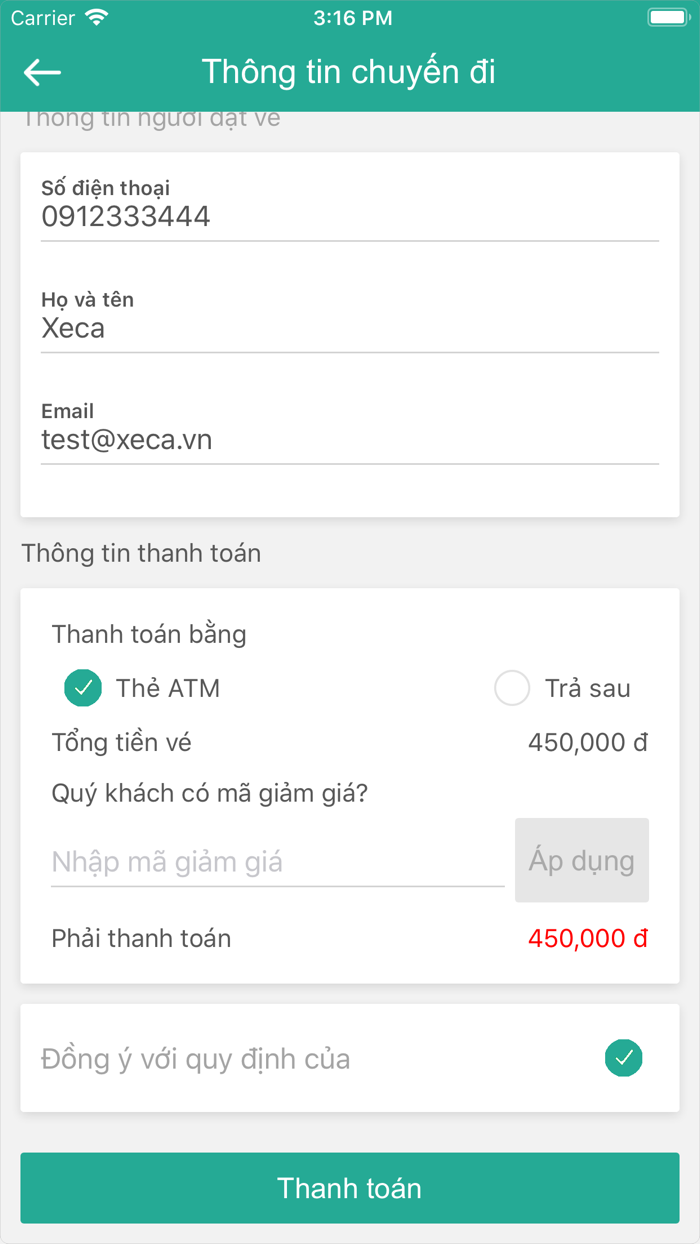Screen dimensions: 700x1244
Task: Click the red 450,000 đ amount
Action: tap(587, 938)
